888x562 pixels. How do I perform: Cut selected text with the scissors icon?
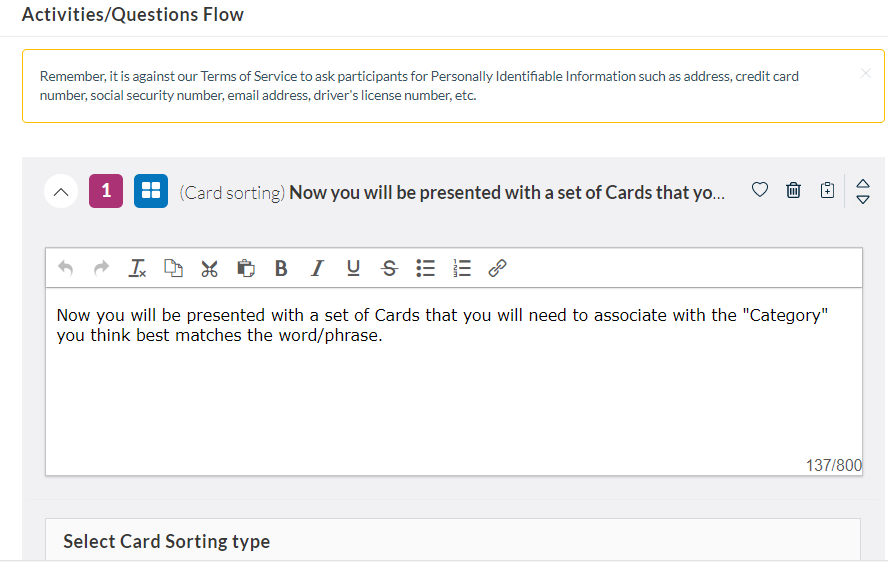tap(209, 268)
